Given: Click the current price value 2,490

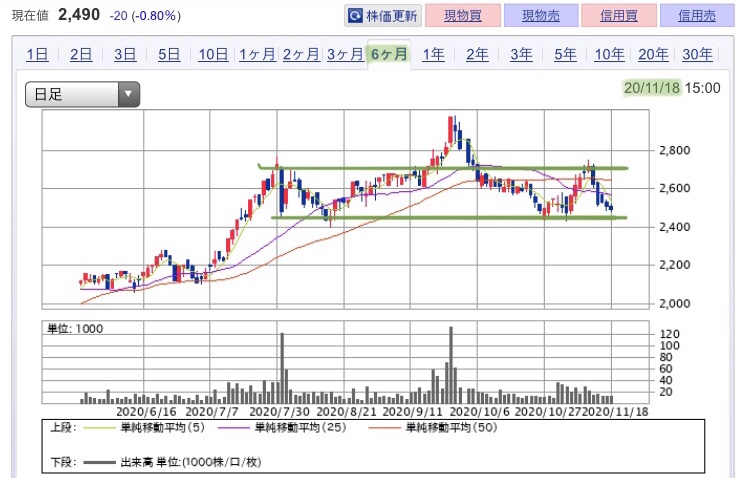Looking at the screenshot, I should [x=79, y=15].
